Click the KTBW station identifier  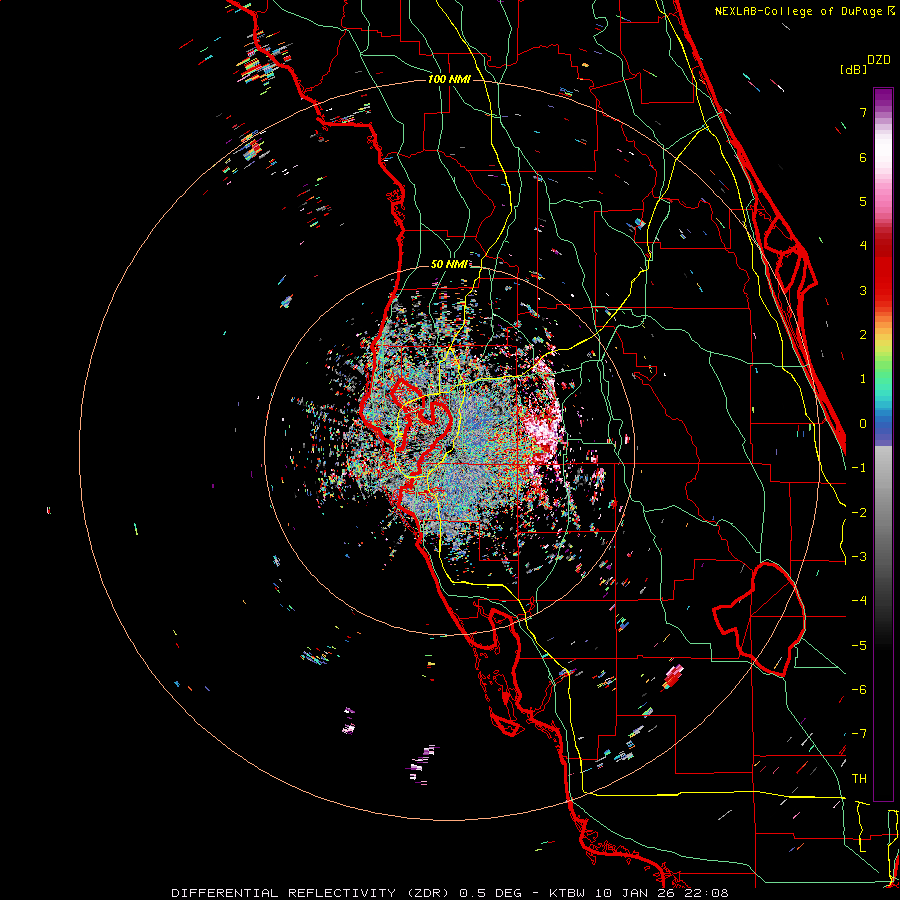[569, 893]
